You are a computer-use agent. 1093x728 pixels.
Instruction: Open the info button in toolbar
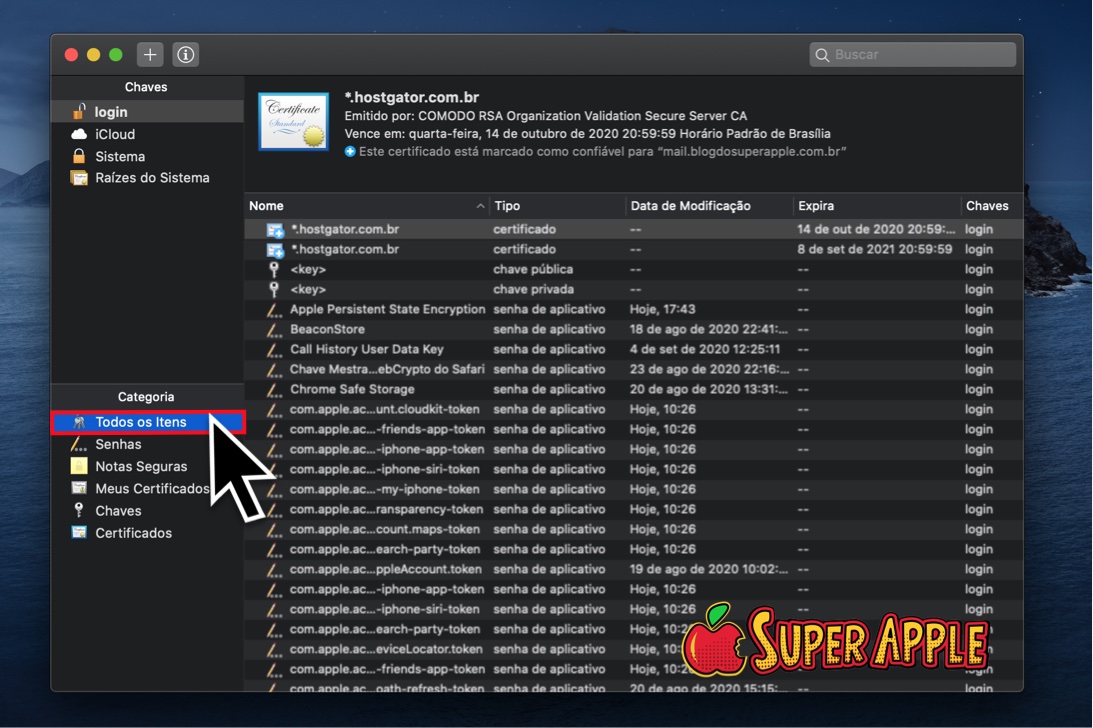click(x=186, y=55)
